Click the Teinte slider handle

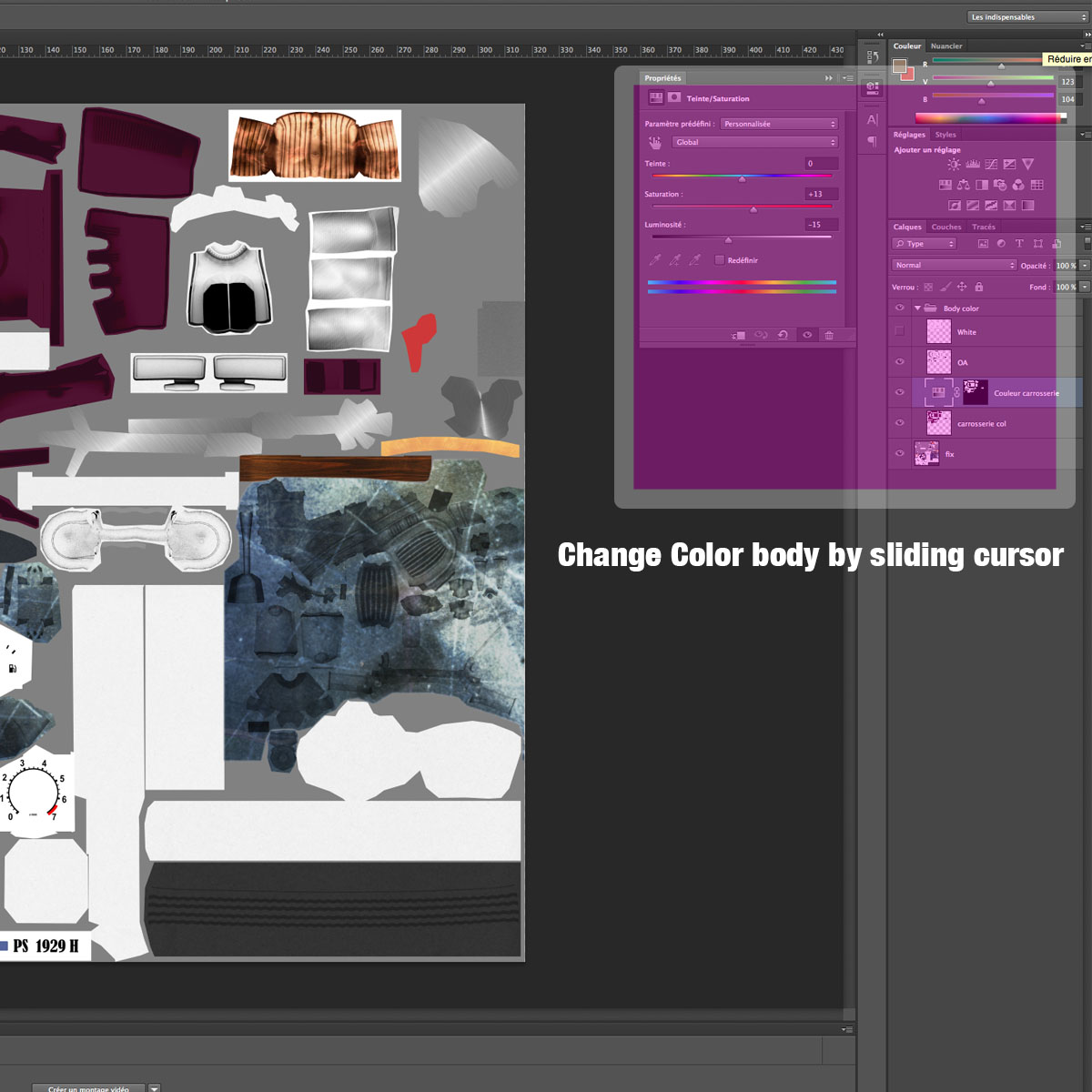point(742,179)
